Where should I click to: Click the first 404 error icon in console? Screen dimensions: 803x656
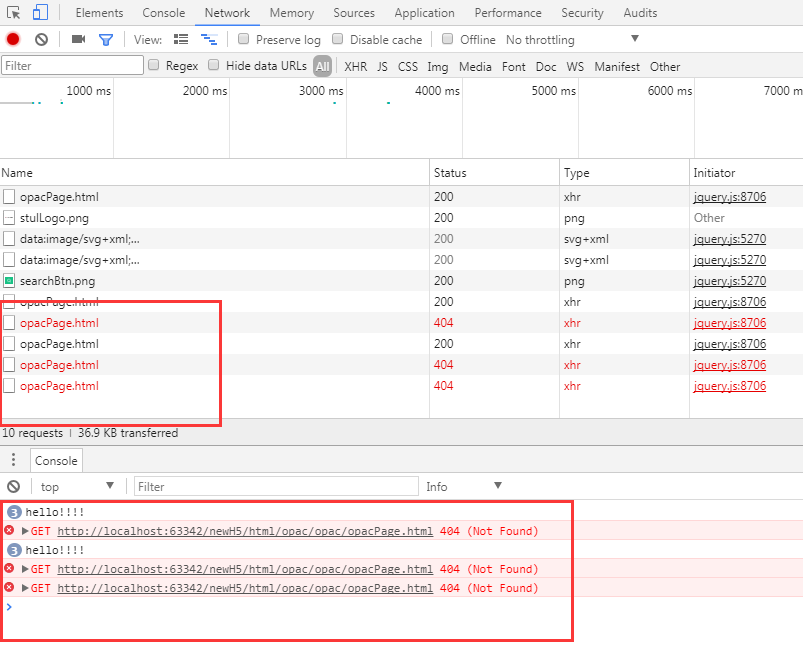point(9,530)
